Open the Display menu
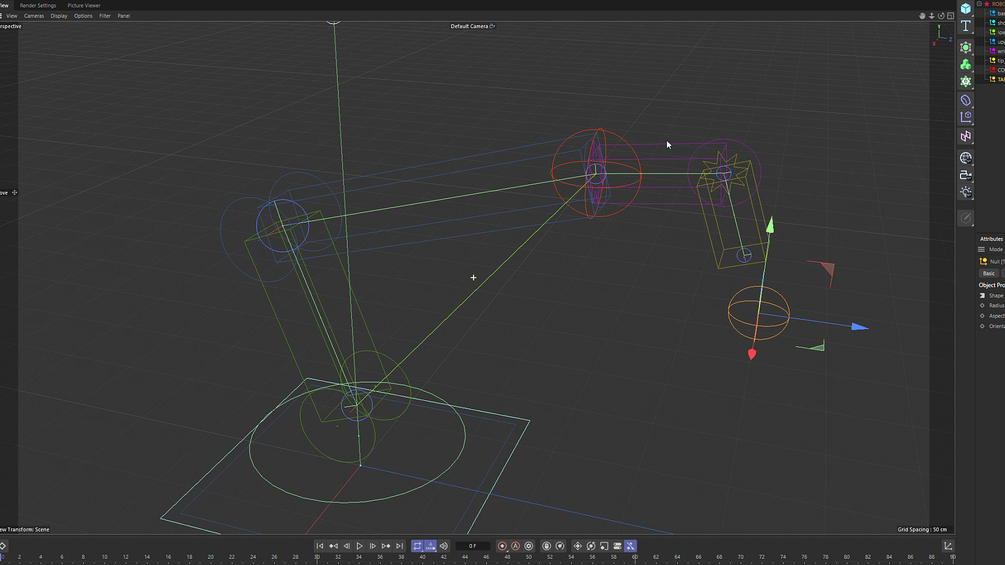 [x=59, y=16]
